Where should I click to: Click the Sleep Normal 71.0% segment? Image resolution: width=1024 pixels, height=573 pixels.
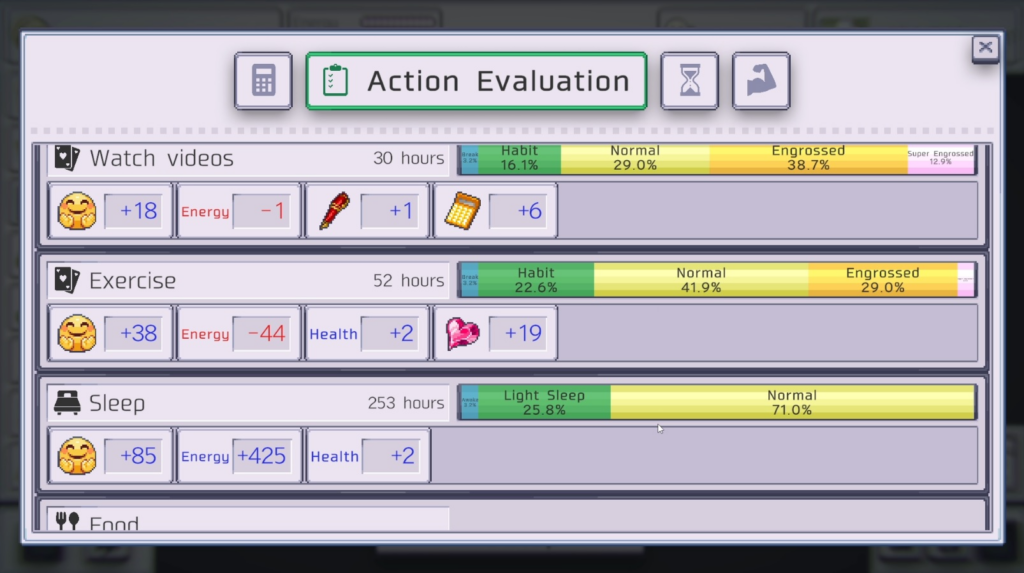792,402
